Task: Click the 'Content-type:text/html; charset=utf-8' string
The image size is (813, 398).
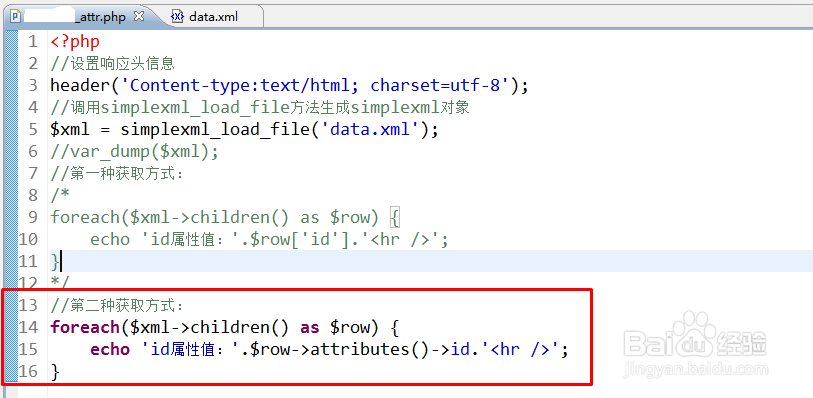Action: (316, 85)
